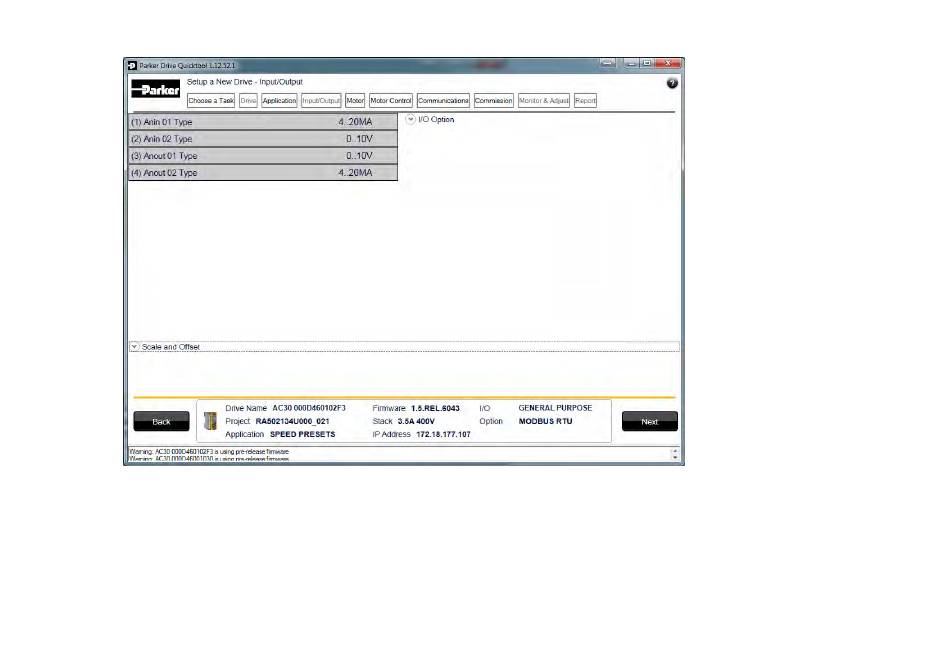
Task: Go to the Choose a Task tab
Action: tap(211, 101)
